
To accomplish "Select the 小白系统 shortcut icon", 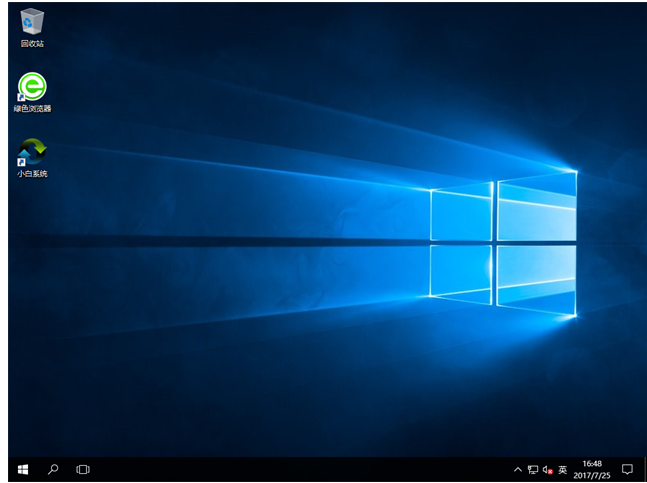I will pos(32,152).
